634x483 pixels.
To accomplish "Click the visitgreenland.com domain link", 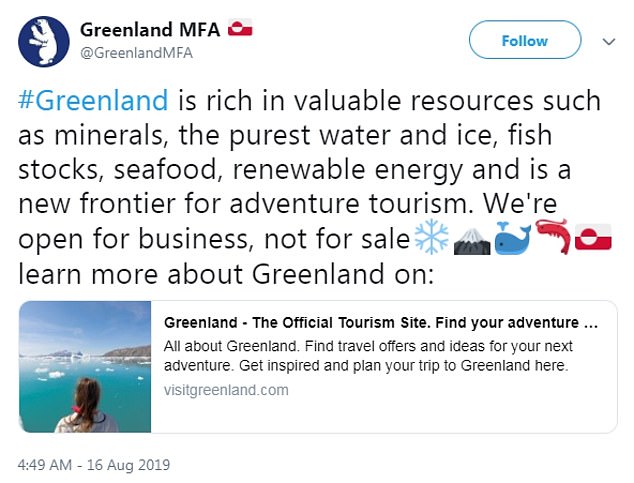I will 226,390.
